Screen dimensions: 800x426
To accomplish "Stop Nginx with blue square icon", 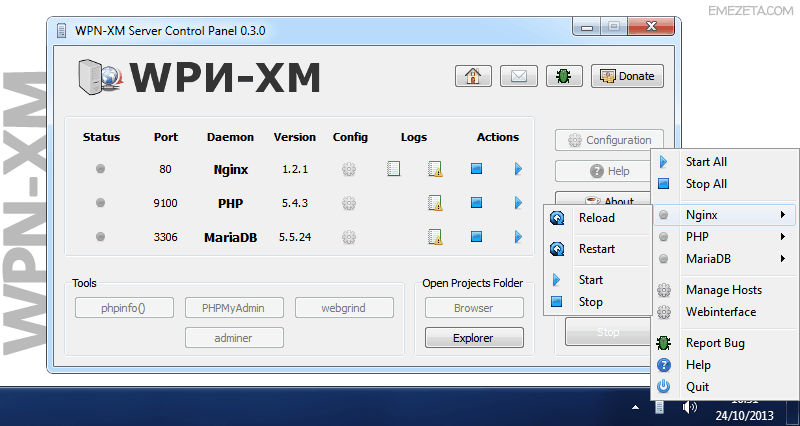I will tap(476, 168).
